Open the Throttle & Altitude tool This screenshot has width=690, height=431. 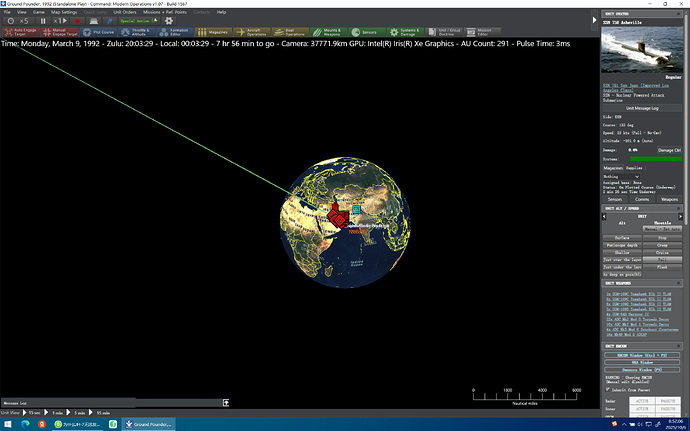pos(145,32)
